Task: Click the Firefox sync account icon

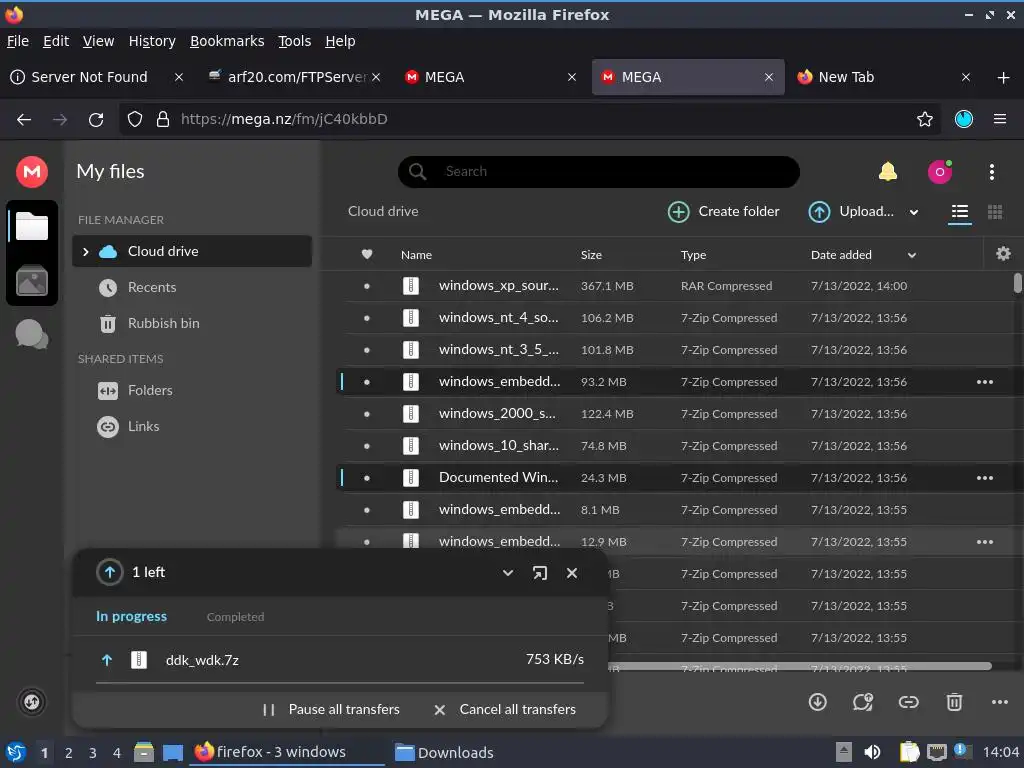Action: coord(964,119)
